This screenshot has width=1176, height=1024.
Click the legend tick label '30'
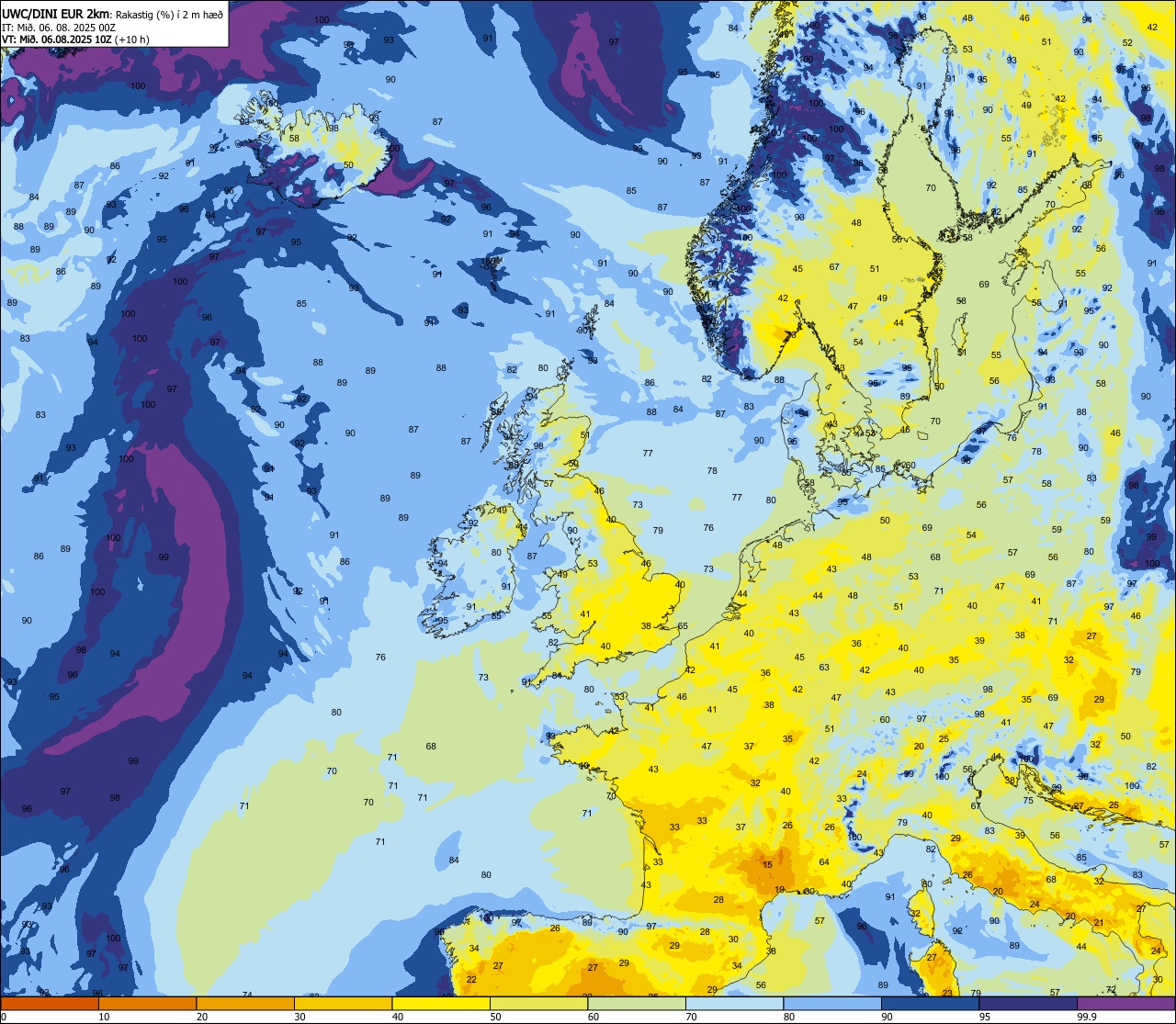[x=300, y=1017]
